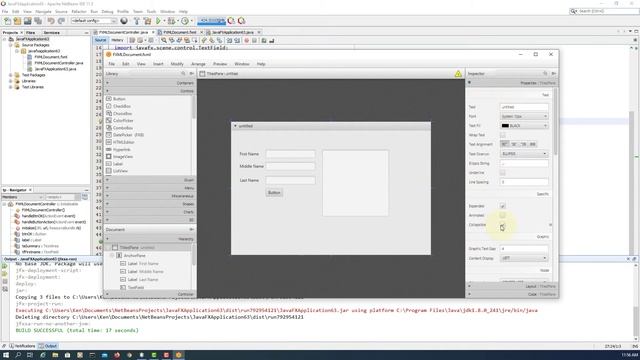640x360 pixels.
Task: Click the Text property input field
Action: (x=524, y=107)
